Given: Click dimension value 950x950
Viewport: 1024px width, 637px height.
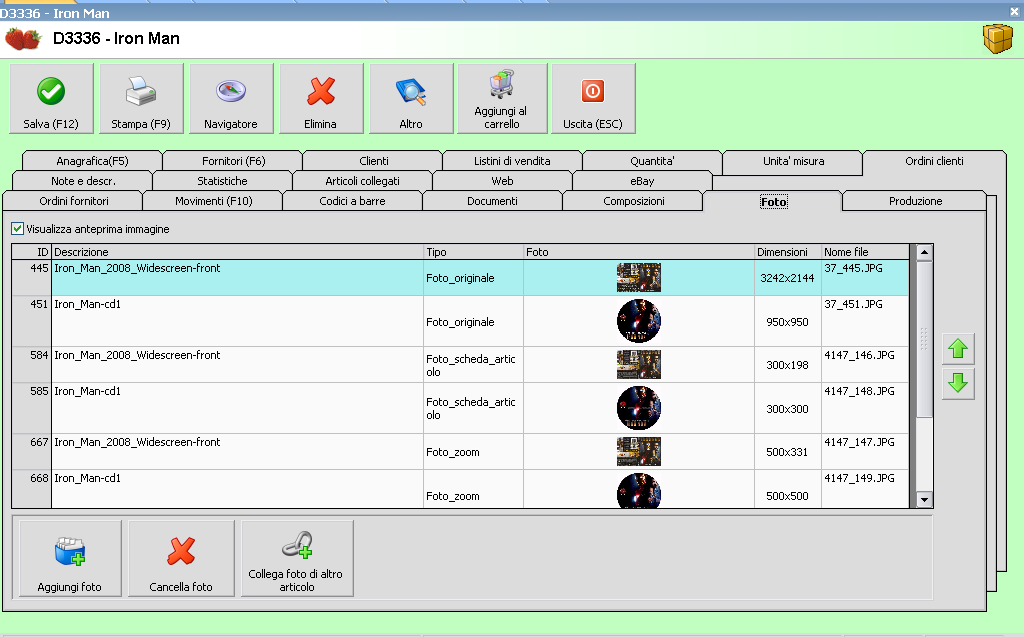Looking at the screenshot, I should 787,321.
